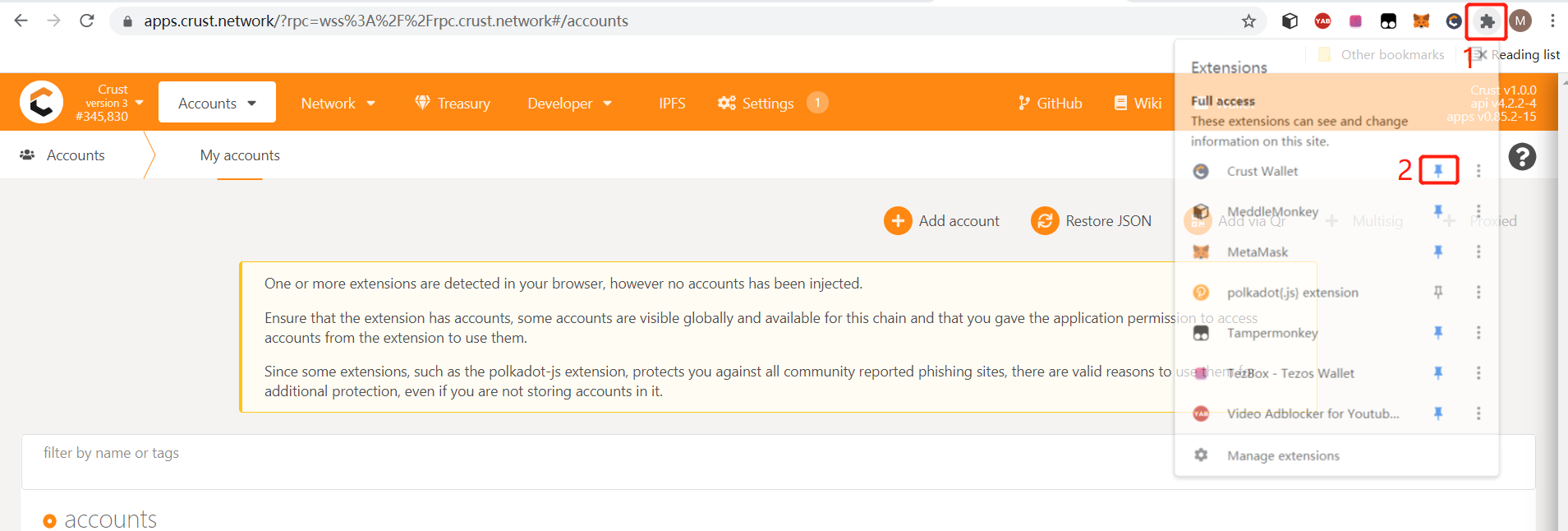The width and height of the screenshot is (1568, 531).
Task: Click the browser forward arrow
Action: coord(54,21)
